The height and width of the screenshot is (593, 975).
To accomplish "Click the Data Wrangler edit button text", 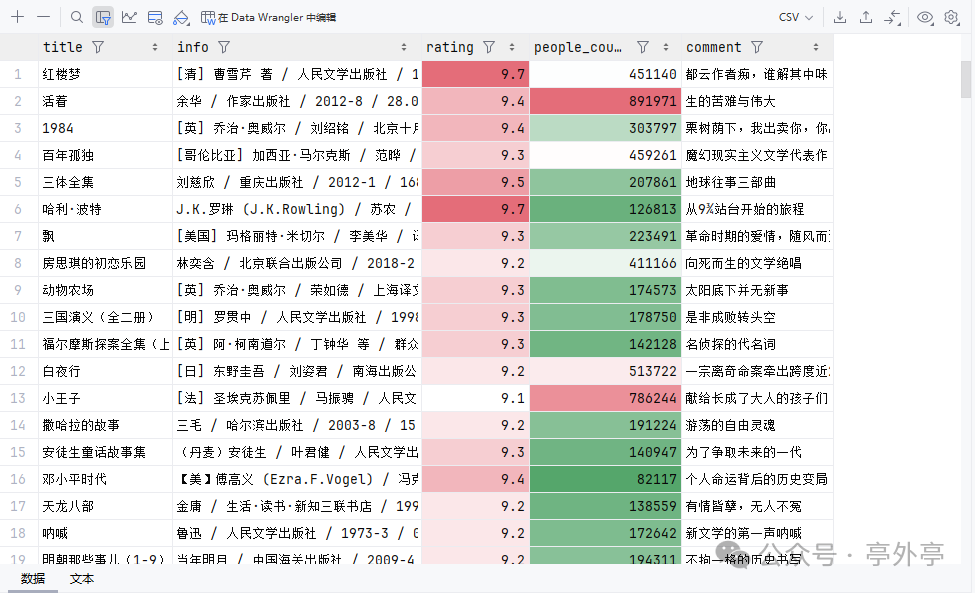I will (x=277, y=17).
